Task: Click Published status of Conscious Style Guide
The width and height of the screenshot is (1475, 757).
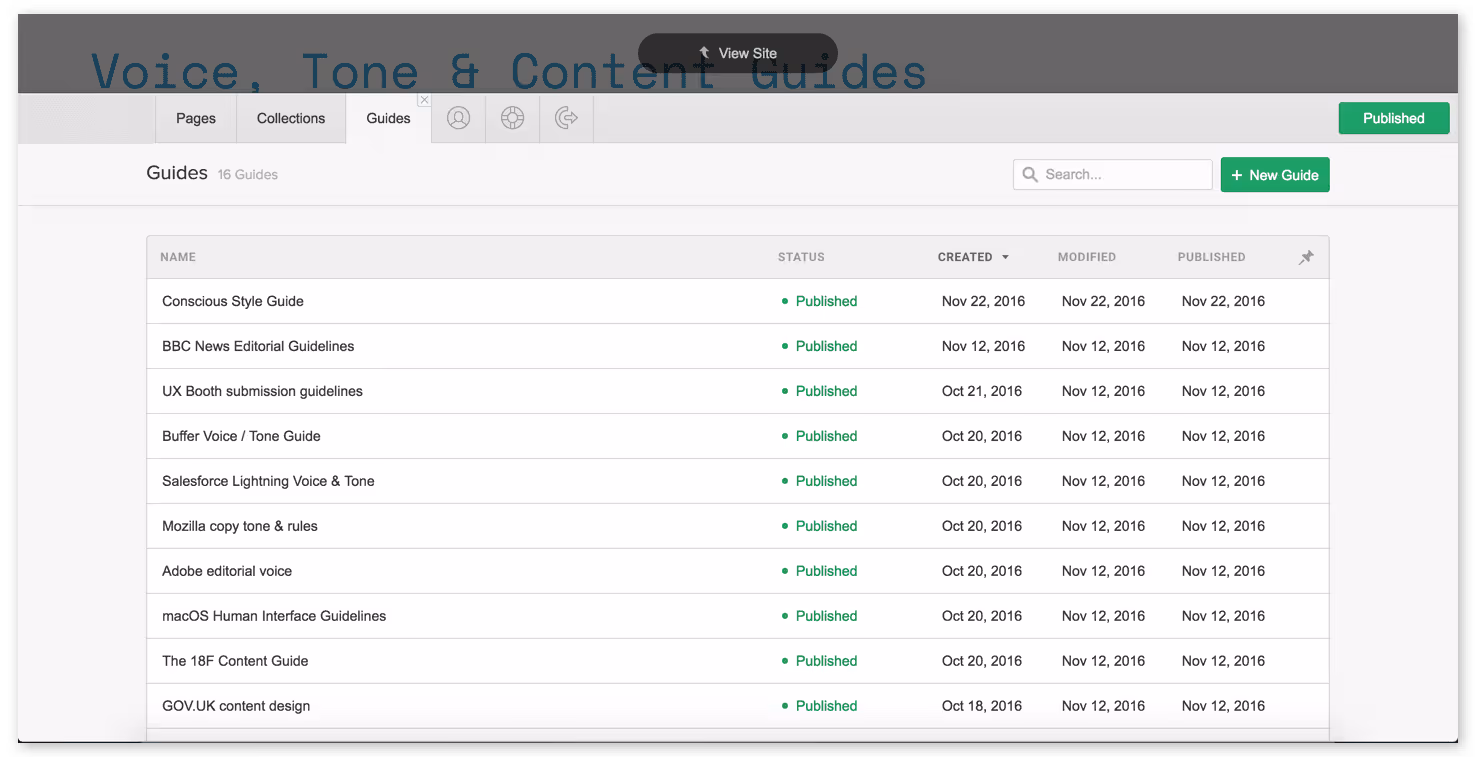Action: click(820, 301)
